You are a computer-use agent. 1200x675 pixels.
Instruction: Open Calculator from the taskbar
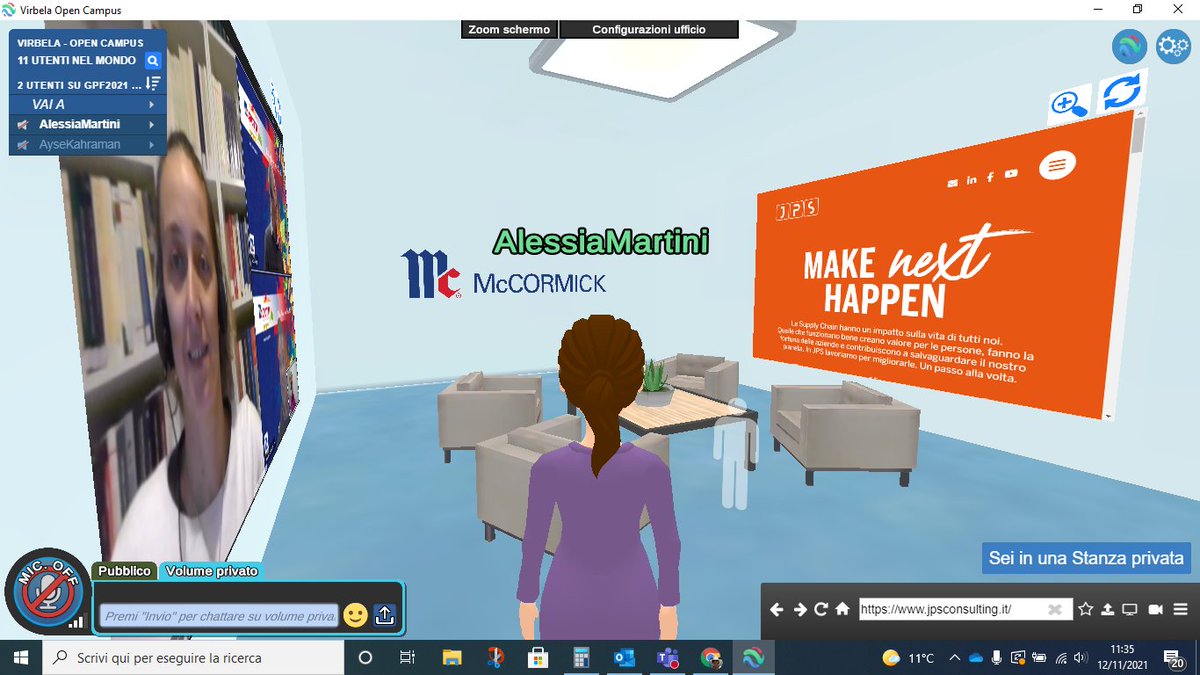point(581,658)
